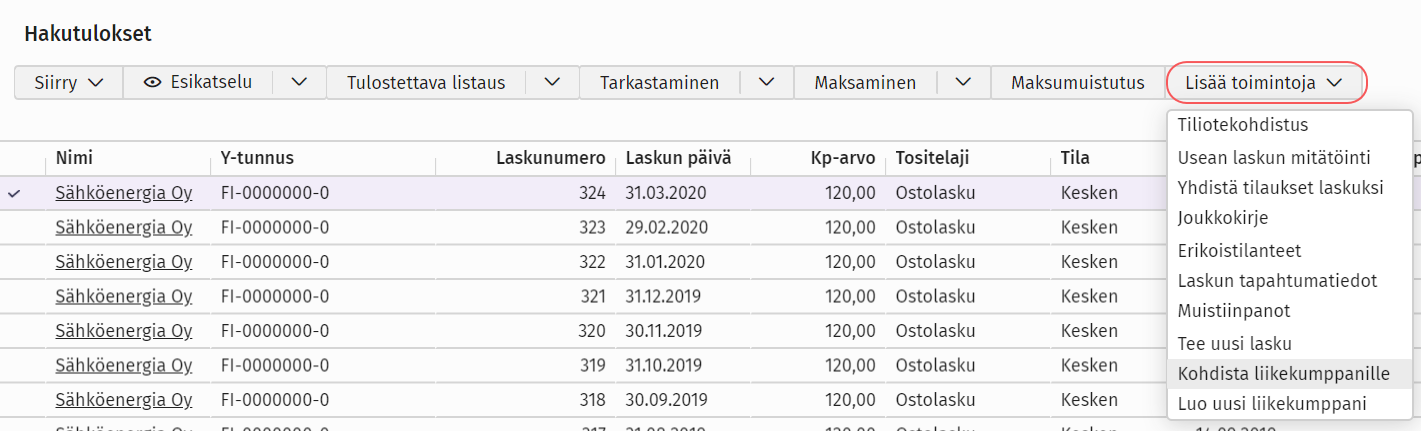Open Sähköenergia Oy link for invoice 323
Screen dimensions: 1421x431
click(124, 227)
